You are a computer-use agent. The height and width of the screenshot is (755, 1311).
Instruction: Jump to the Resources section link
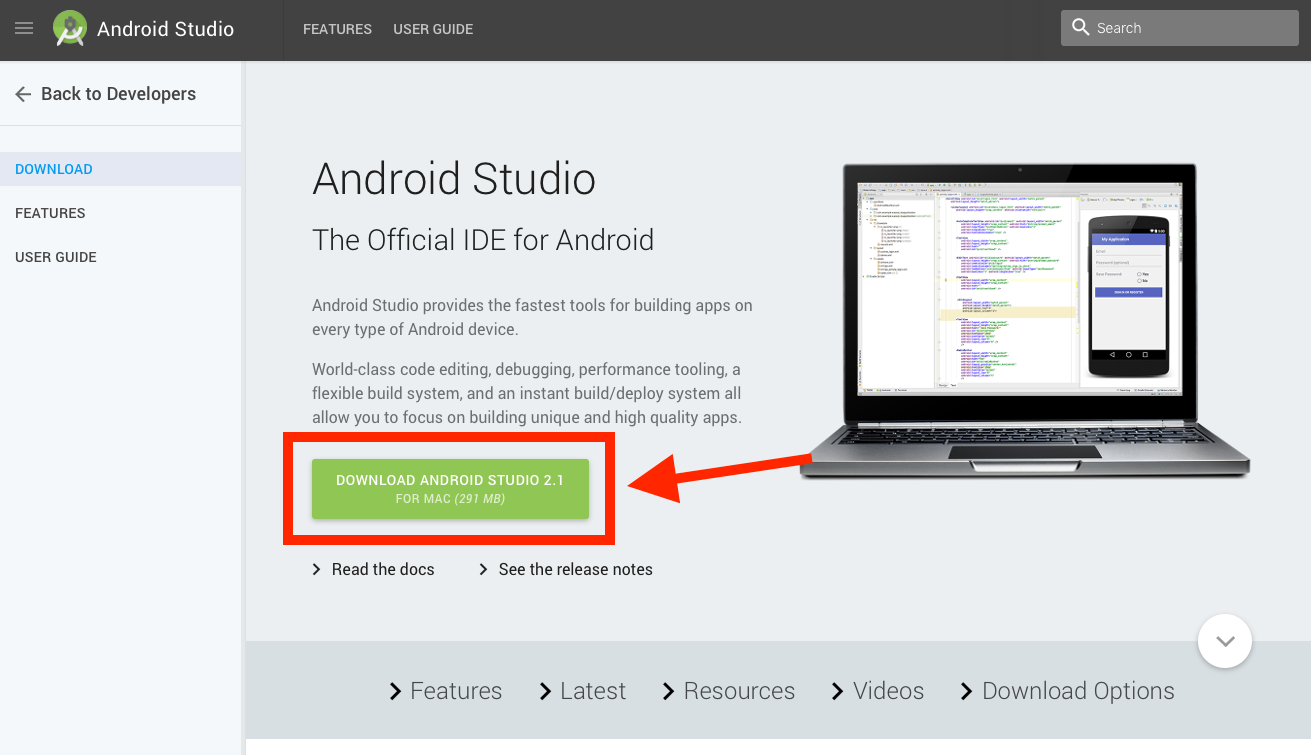tap(739, 691)
